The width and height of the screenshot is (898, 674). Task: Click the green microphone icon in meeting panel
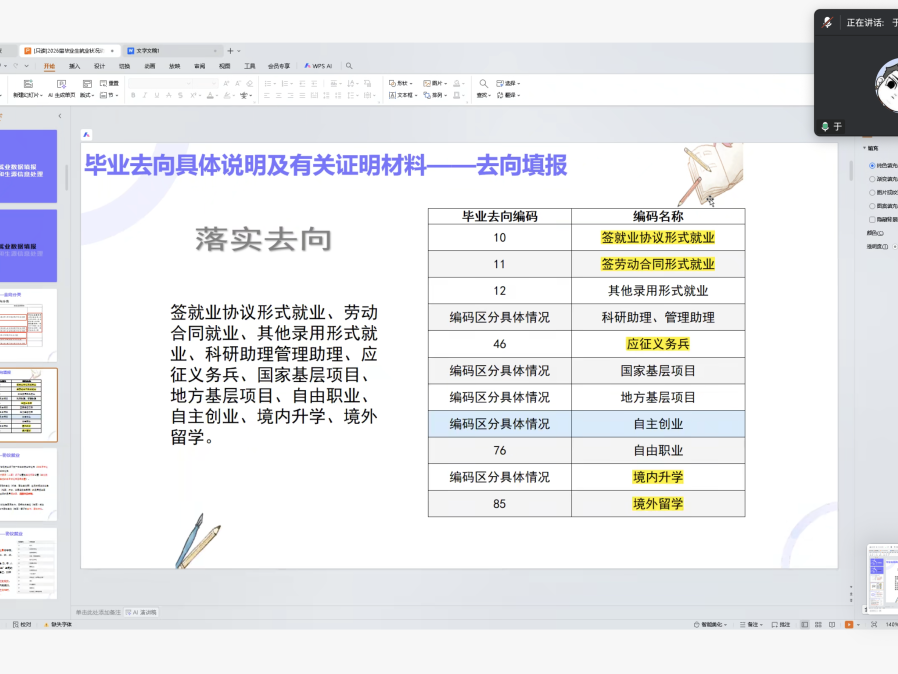pyautogui.click(x=825, y=127)
